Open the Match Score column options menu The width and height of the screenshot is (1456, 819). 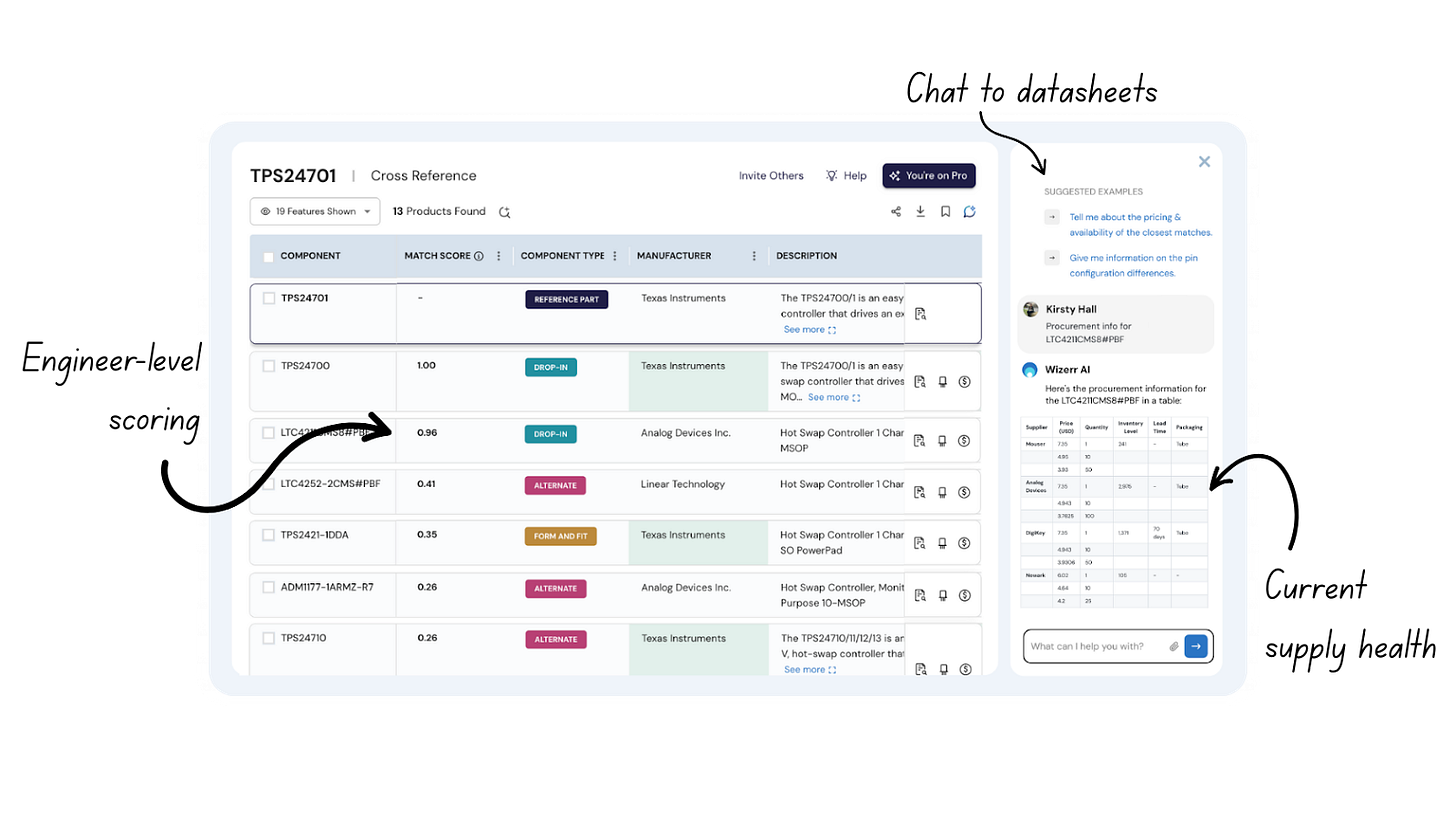499,256
